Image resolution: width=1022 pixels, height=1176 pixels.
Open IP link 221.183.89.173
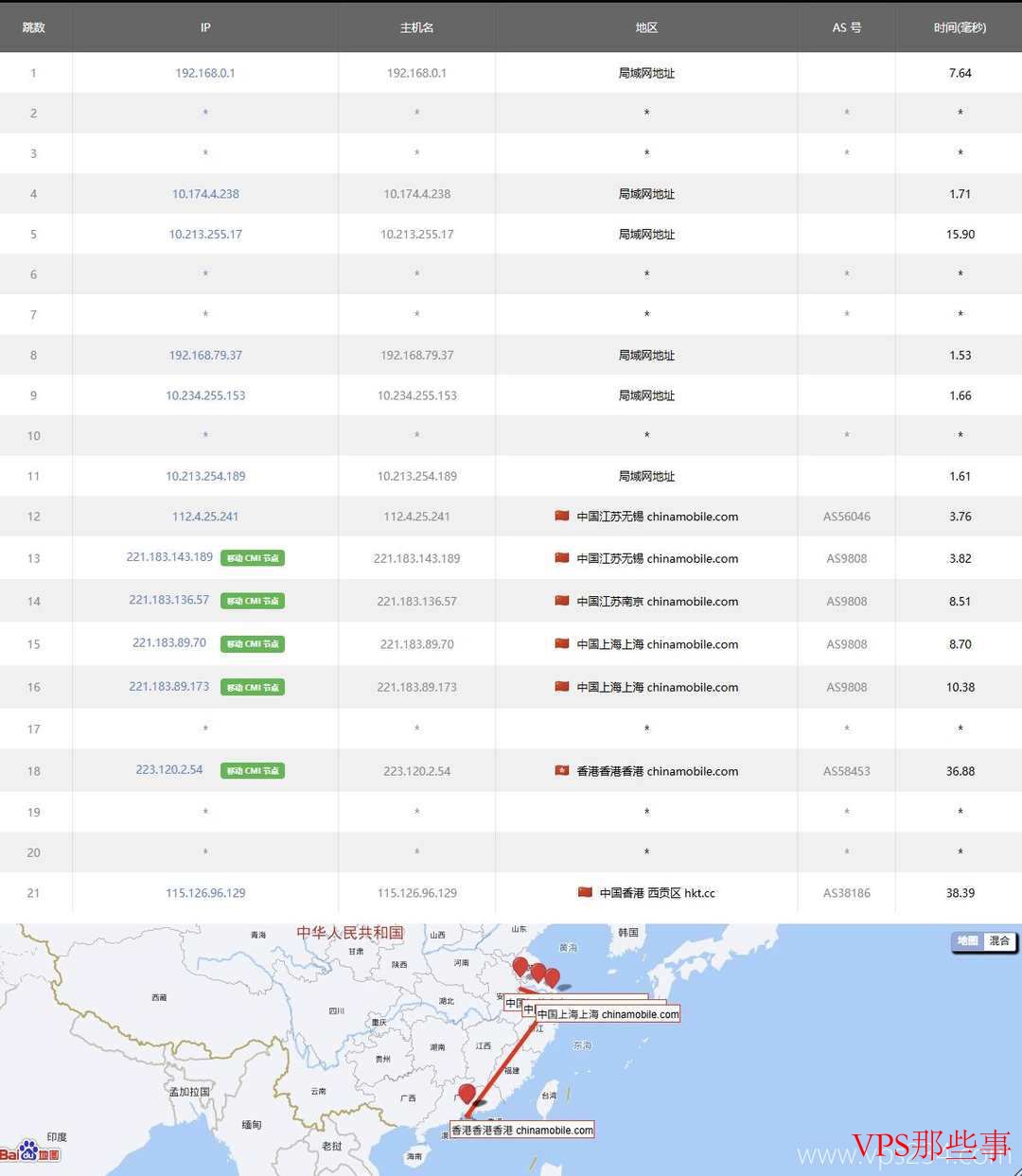[169, 686]
